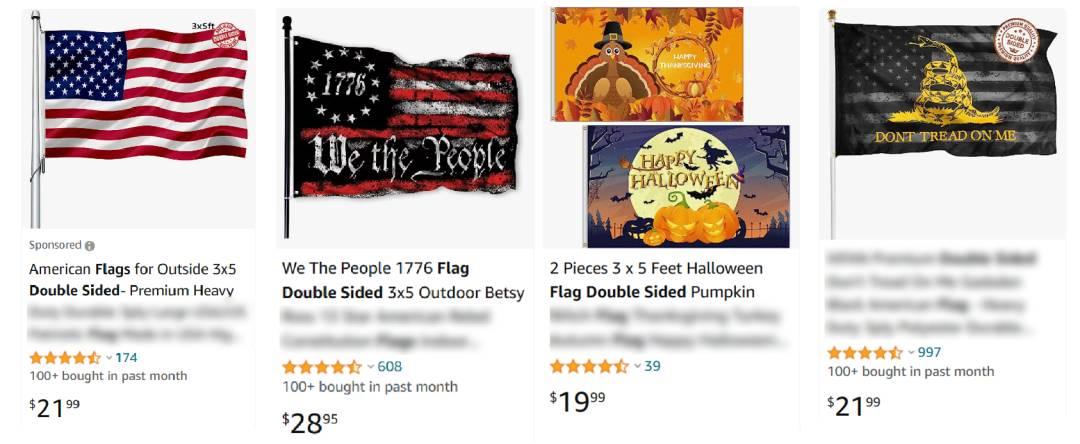Expand rating breakdown chevron beside 39

coord(638,366)
